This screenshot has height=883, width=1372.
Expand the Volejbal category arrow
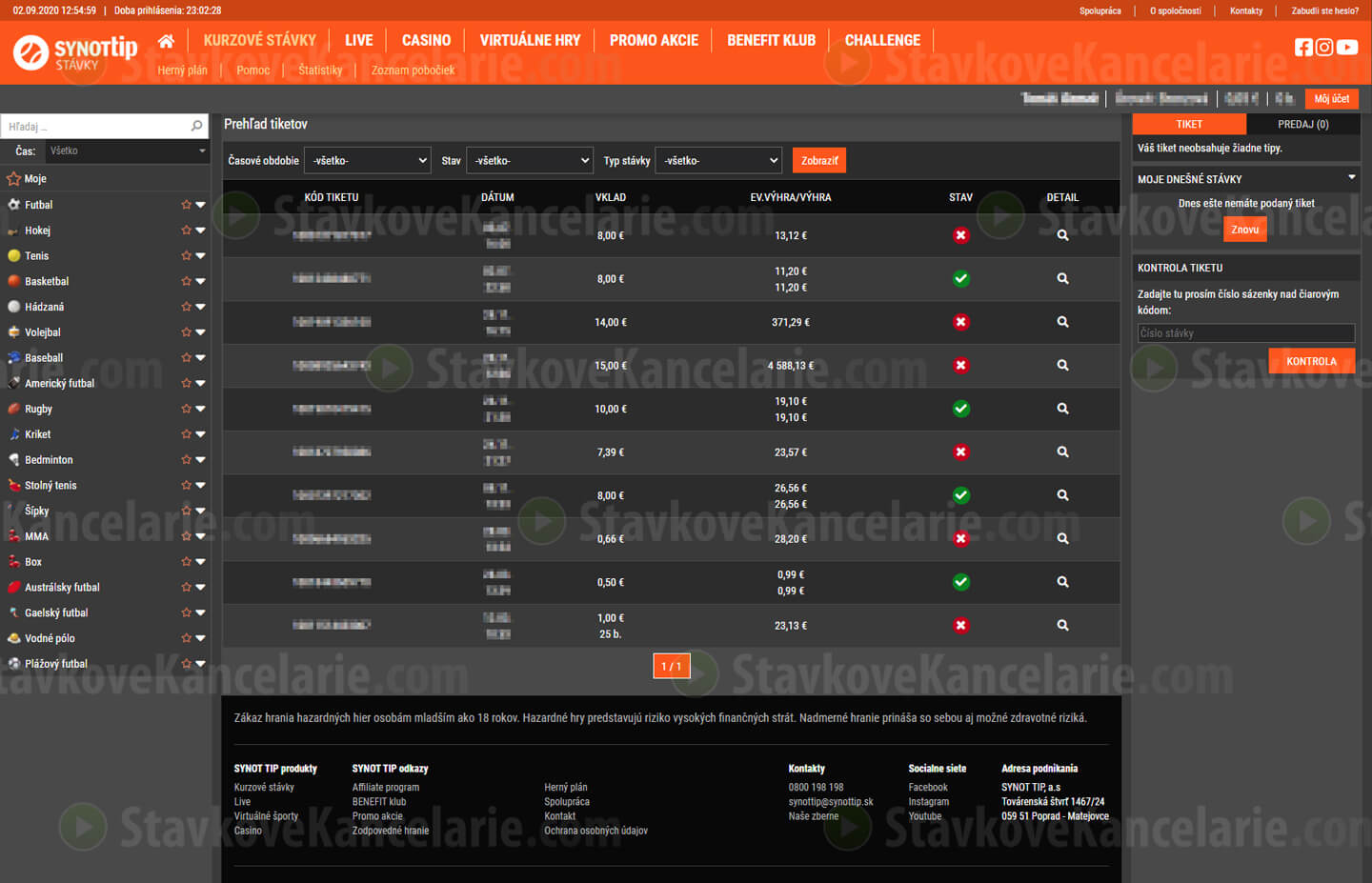coord(200,332)
